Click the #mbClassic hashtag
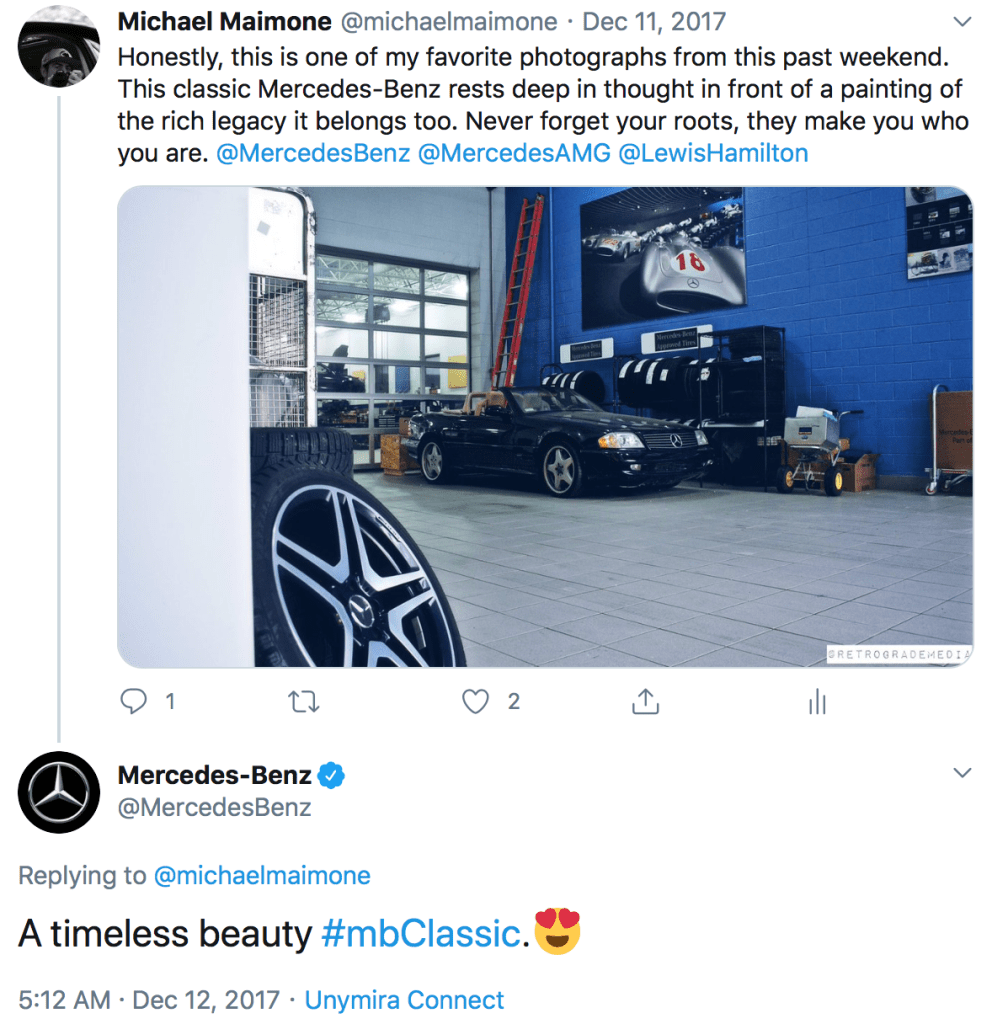The image size is (992, 1024). [420, 934]
